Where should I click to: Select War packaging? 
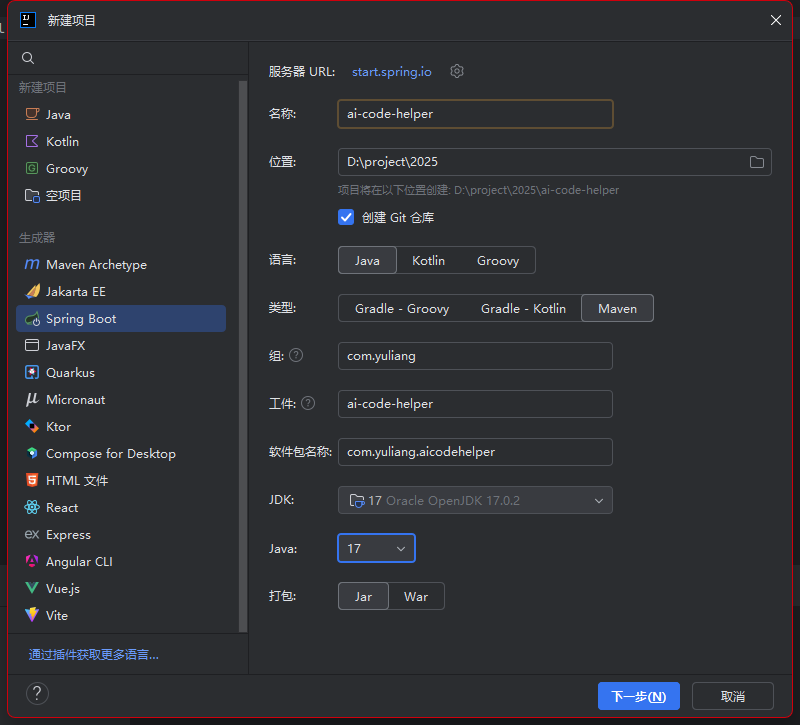click(416, 596)
